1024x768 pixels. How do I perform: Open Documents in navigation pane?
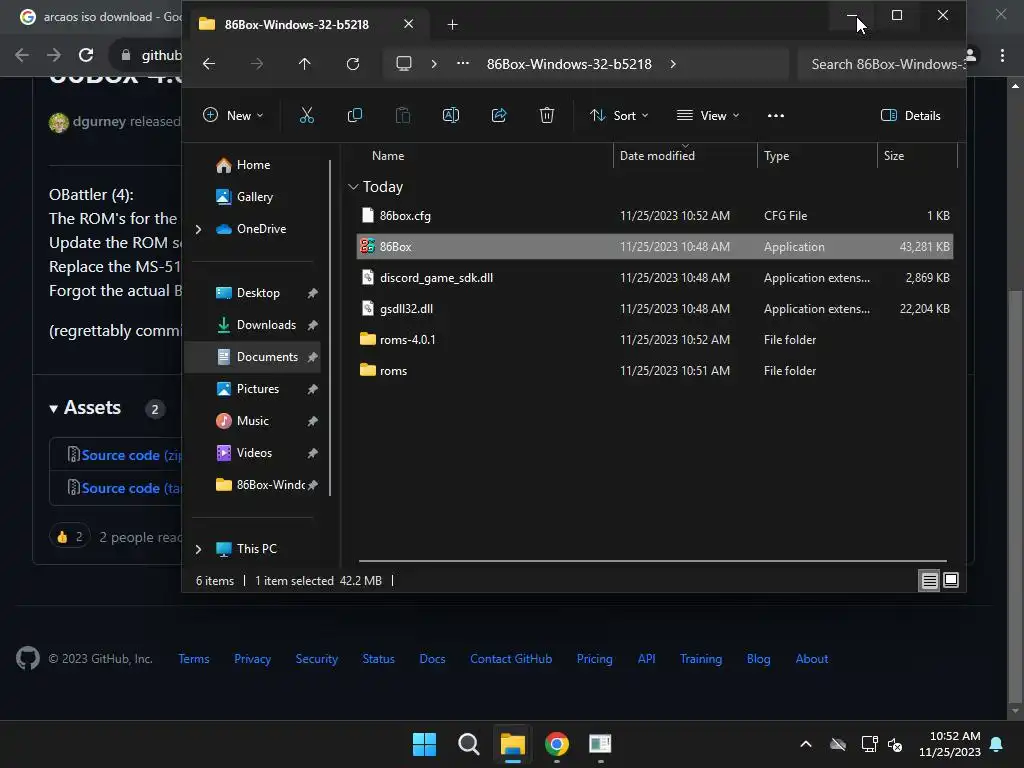click(267, 357)
